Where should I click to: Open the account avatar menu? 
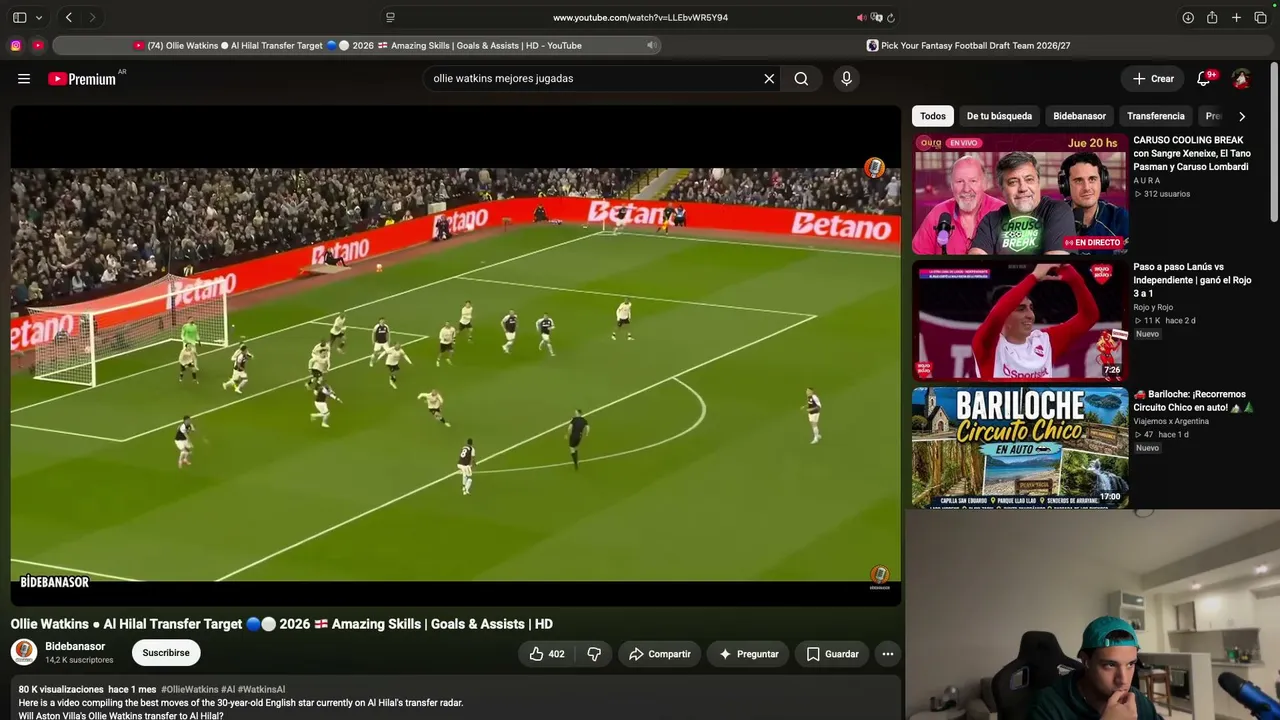1241,79
